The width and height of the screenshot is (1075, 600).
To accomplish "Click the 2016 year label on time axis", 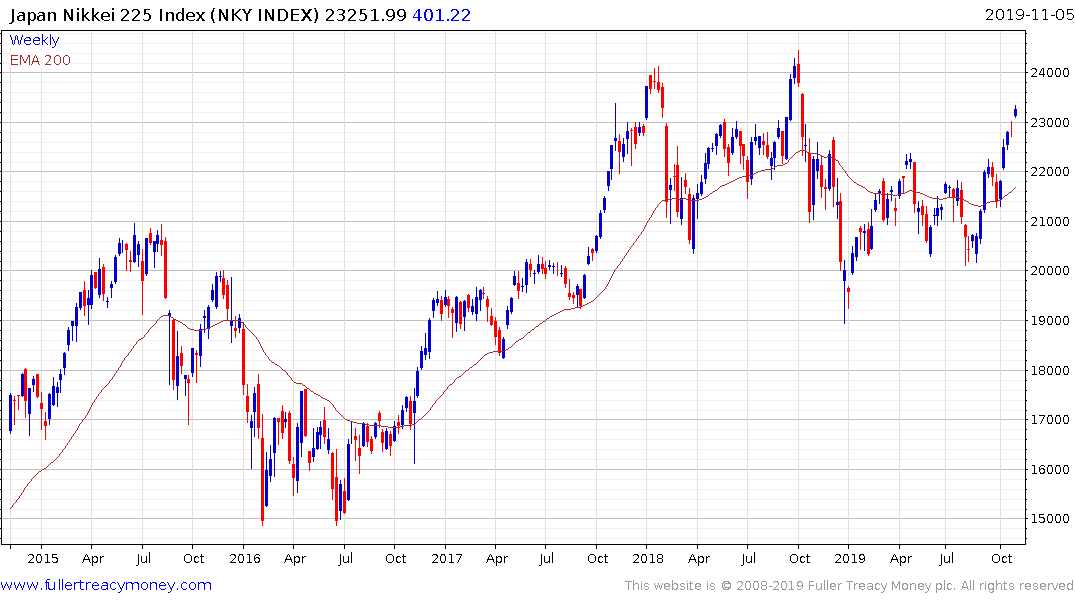I will click(245, 558).
